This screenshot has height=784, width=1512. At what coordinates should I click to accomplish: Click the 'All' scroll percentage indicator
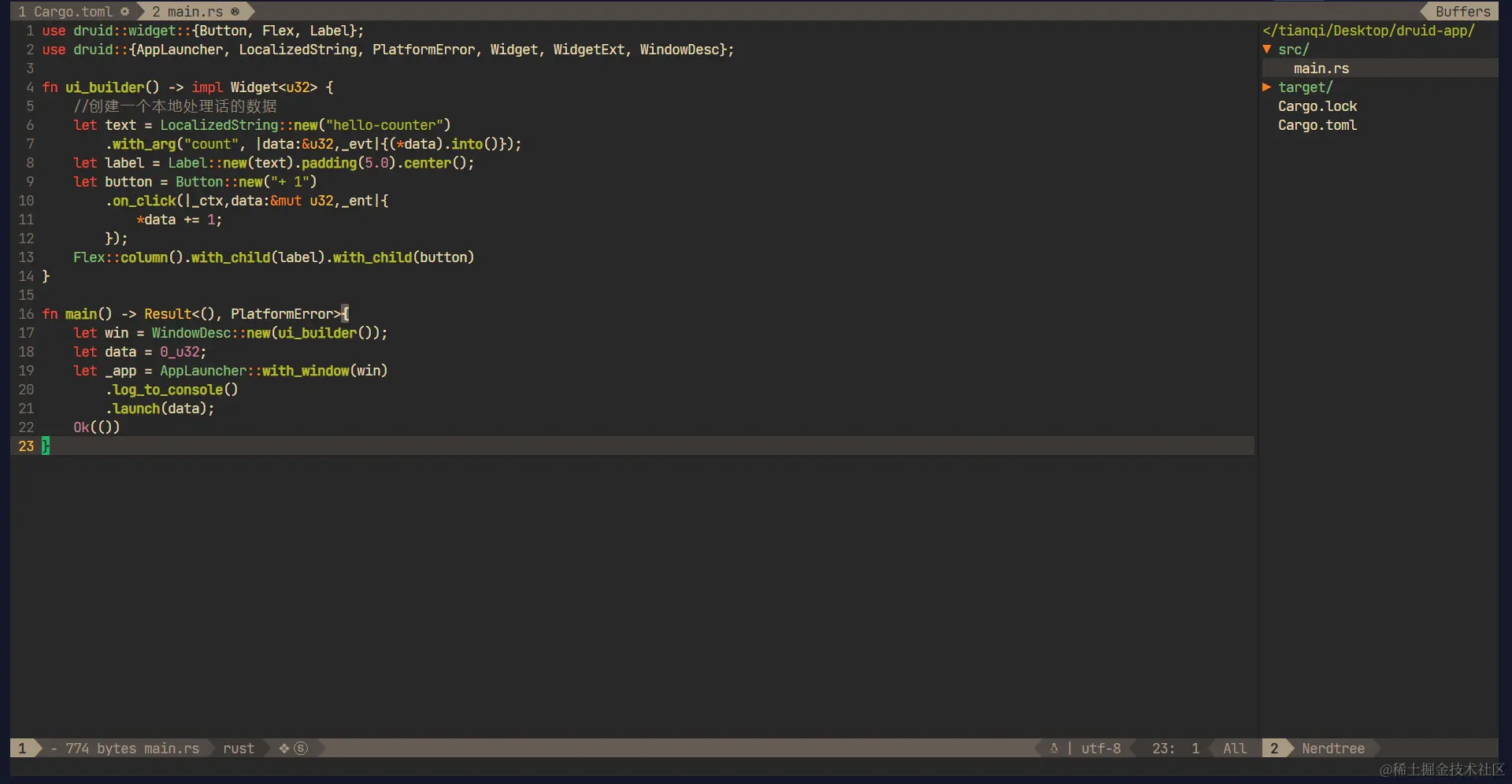pyautogui.click(x=1235, y=748)
